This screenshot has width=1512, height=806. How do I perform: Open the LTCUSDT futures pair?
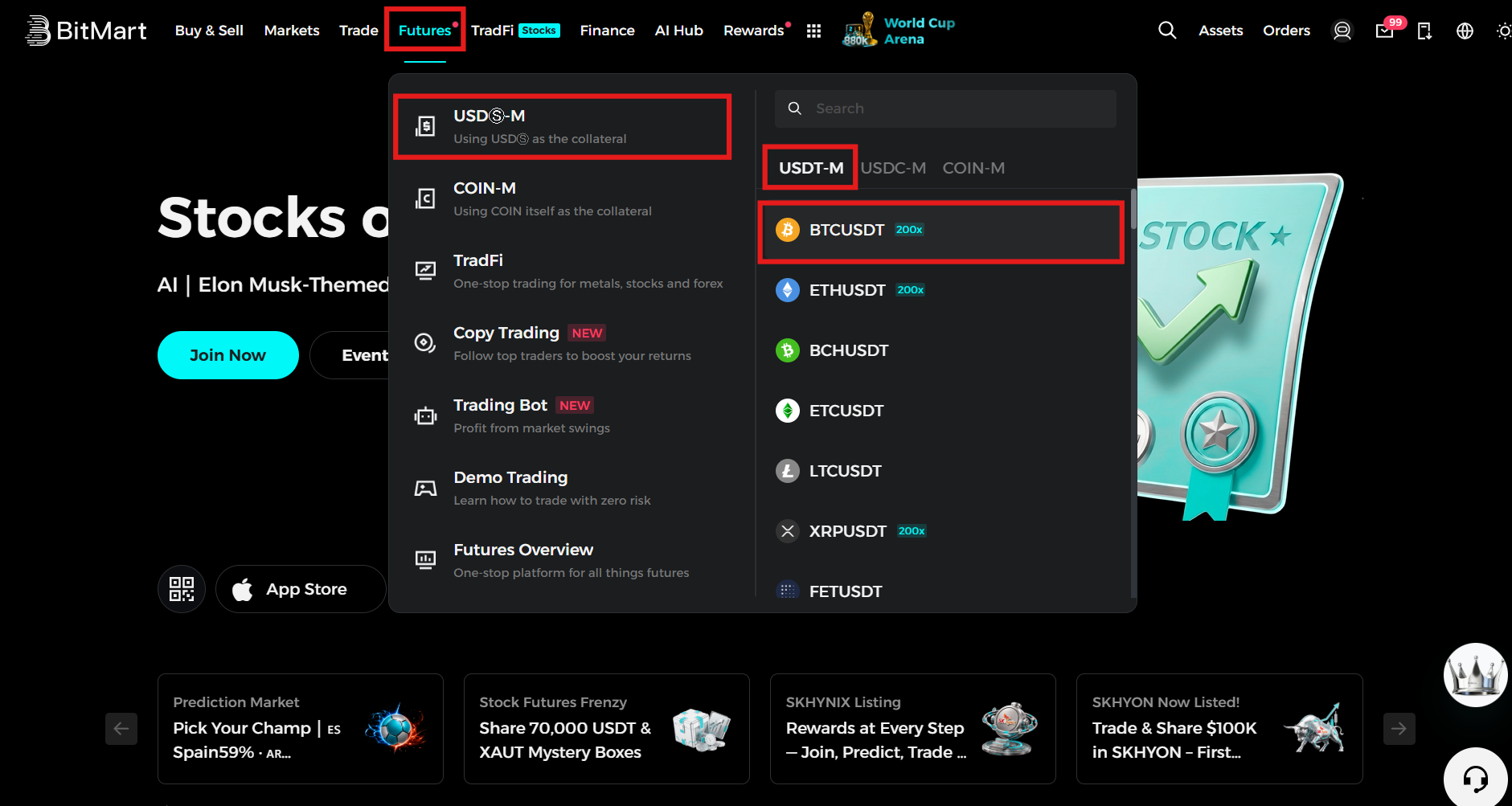pos(941,471)
